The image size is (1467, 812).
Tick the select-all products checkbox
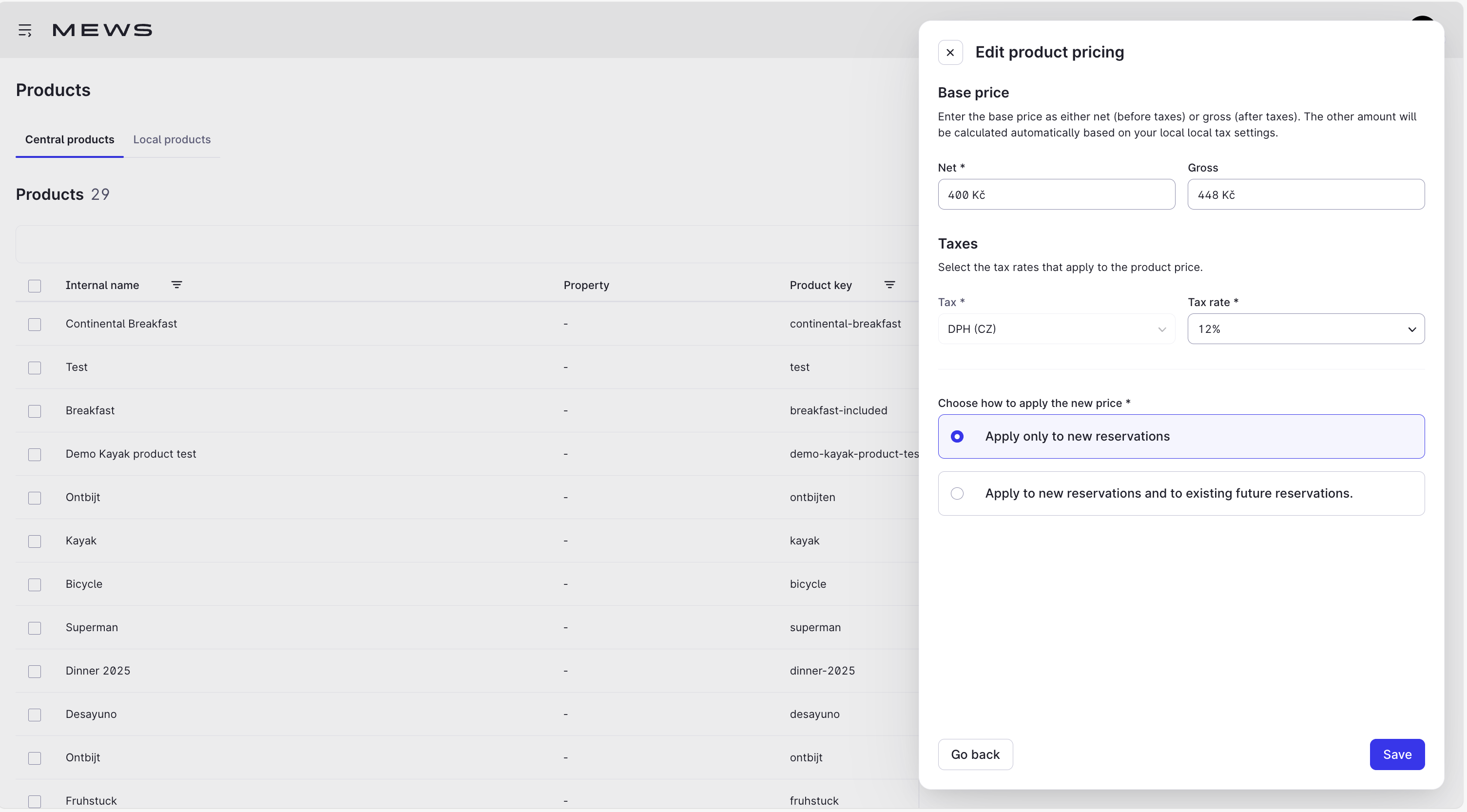[35, 286]
